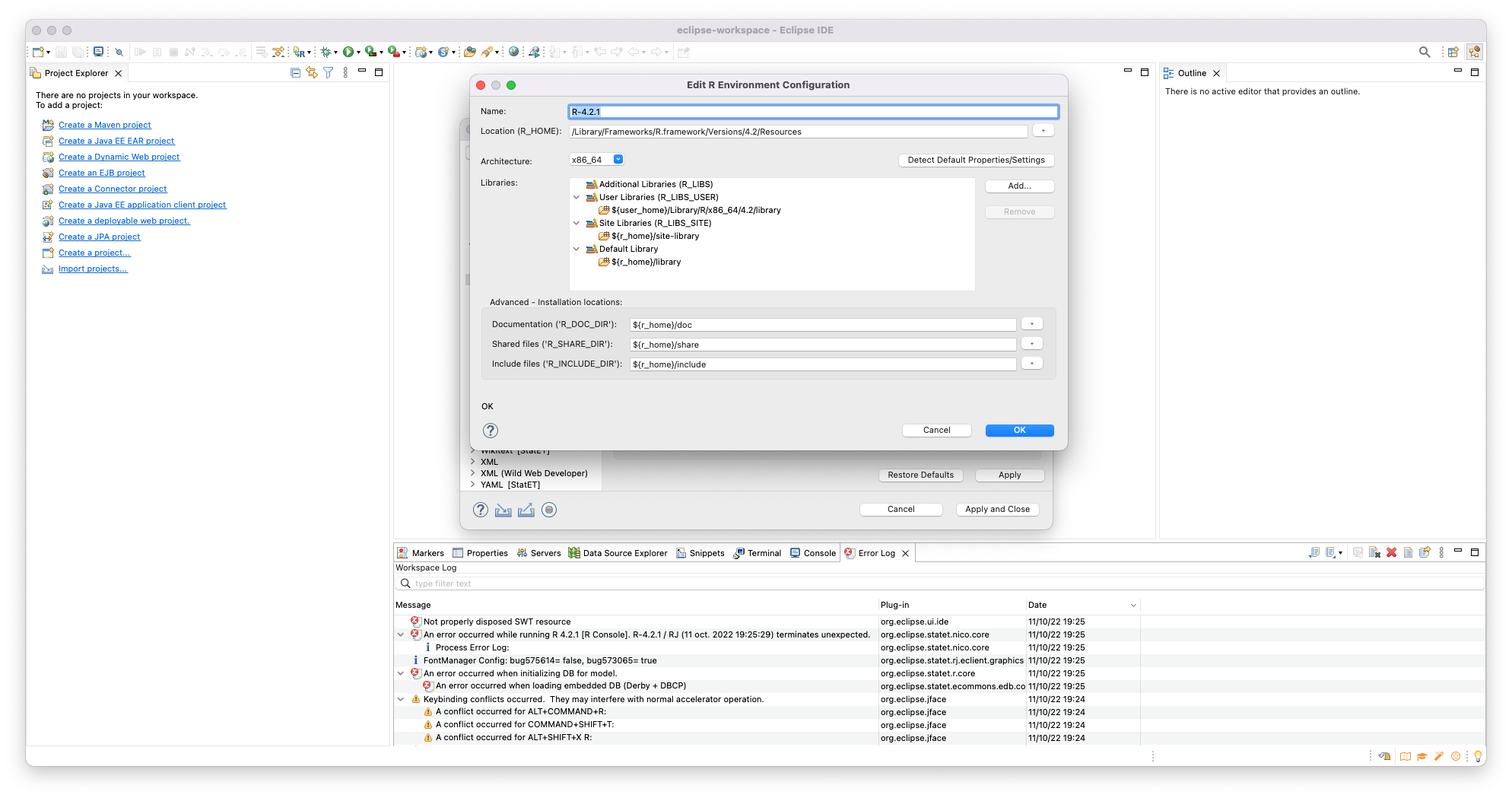The width and height of the screenshot is (1512, 798).
Task: Click the Import Log icon in Error Log
Action: [1330, 553]
